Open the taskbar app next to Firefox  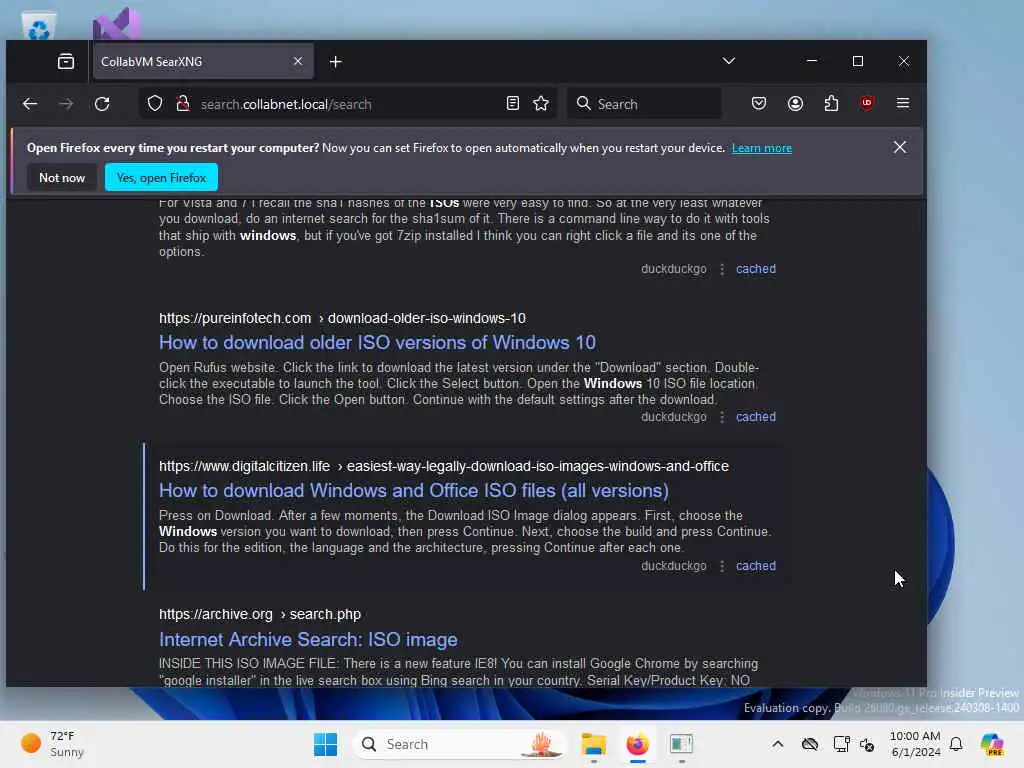point(681,744)
